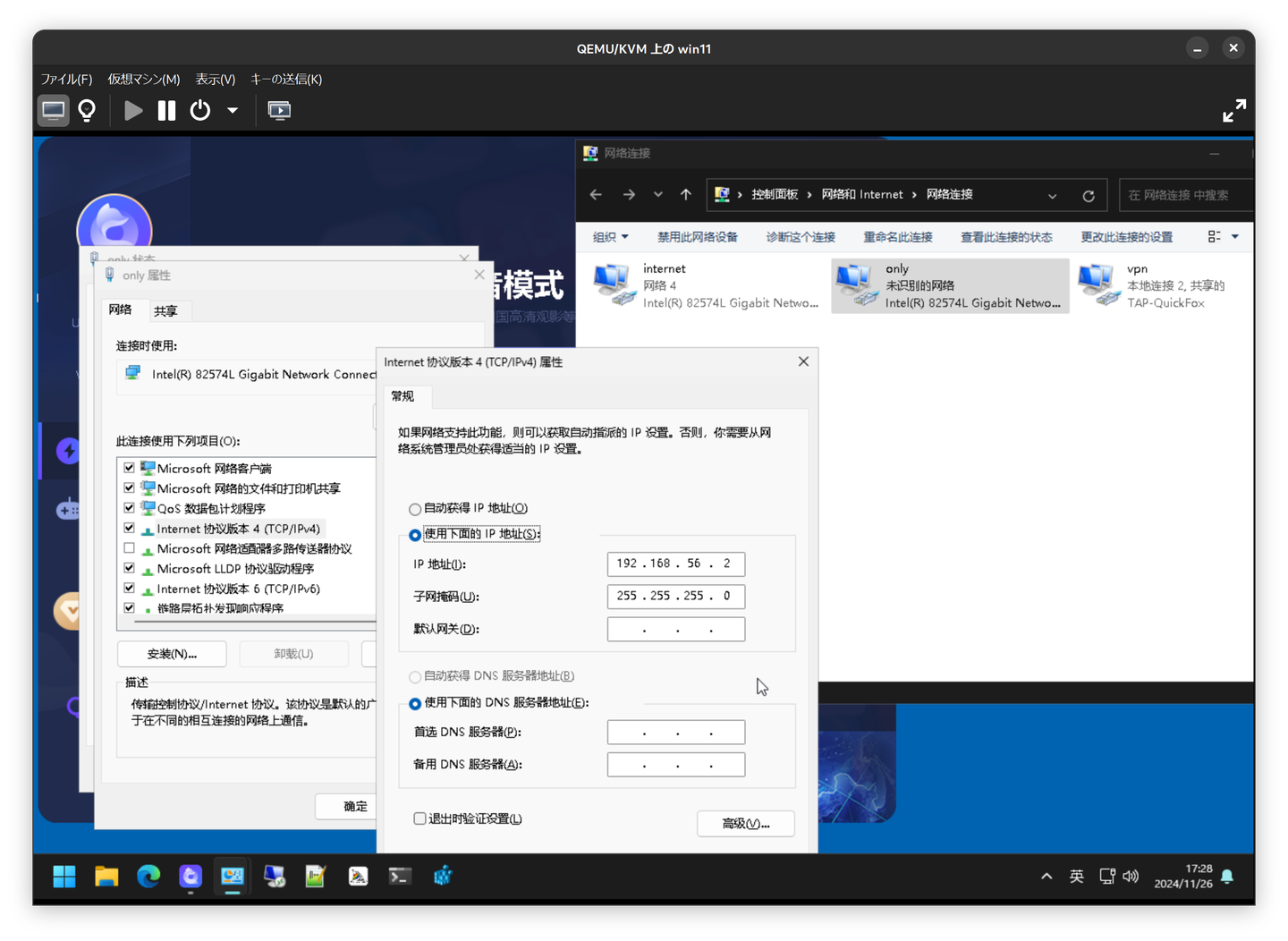Expand the 组织 organize dropdown
1288x941 pixels.
611,237
